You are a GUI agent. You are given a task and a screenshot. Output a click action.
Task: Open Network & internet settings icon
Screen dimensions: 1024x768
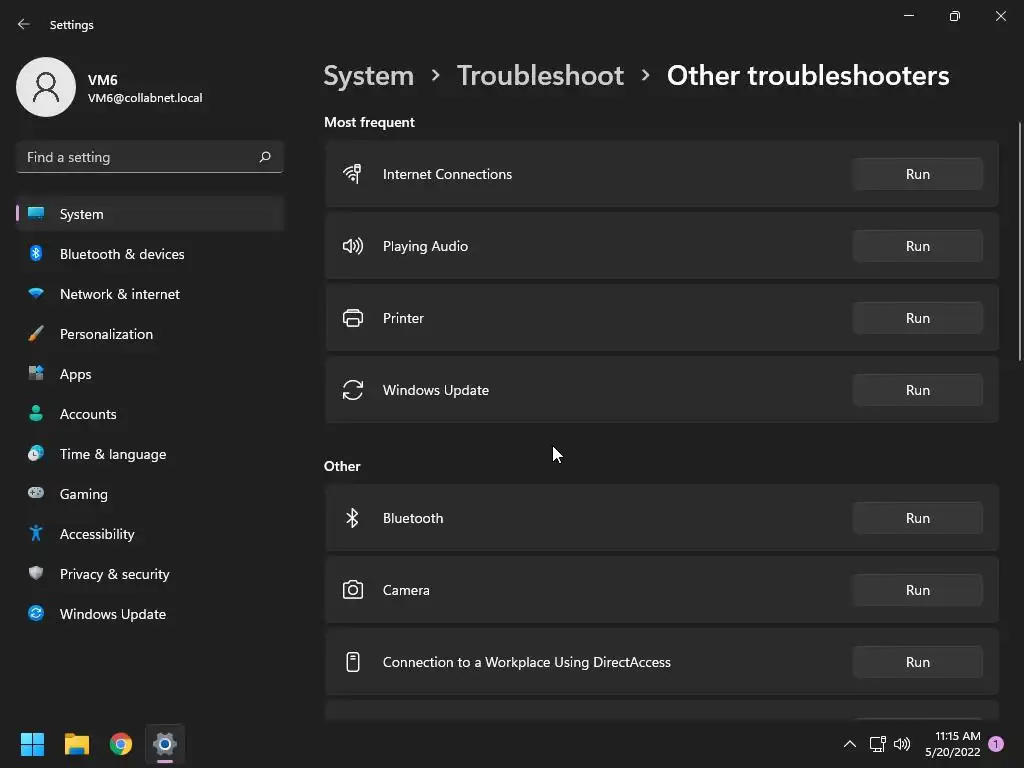pos(36,294)
